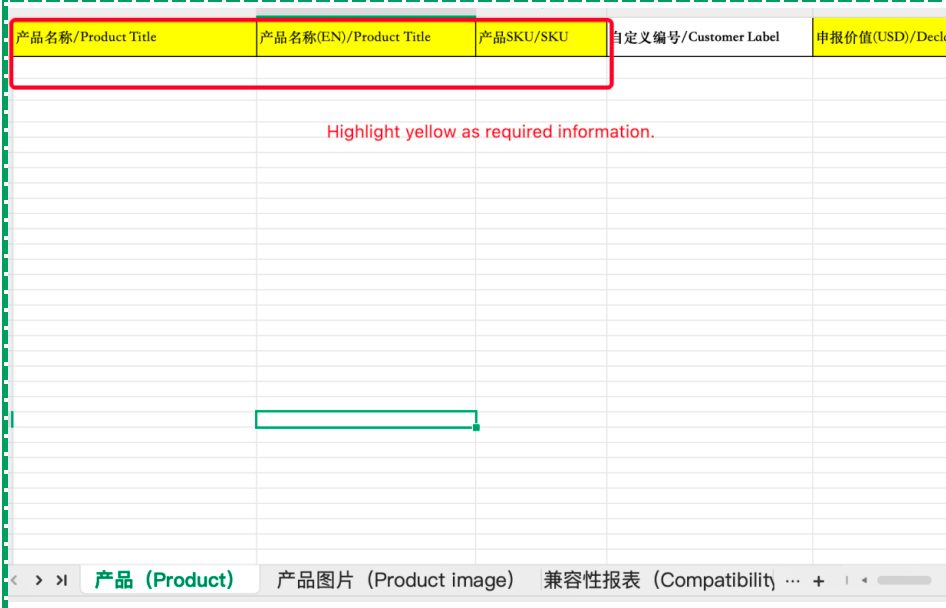The height and width of the screenshot is (608, 946).
Task: Show more sheets via ellipsis button
Action: point(792,580)
